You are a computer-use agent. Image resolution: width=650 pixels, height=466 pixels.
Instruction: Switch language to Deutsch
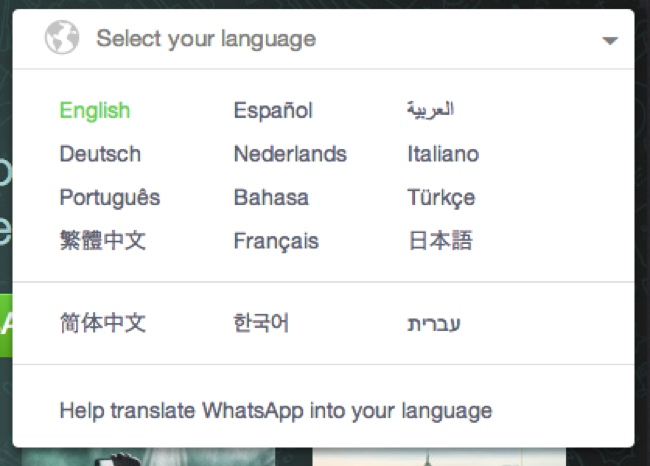(100, 154)
